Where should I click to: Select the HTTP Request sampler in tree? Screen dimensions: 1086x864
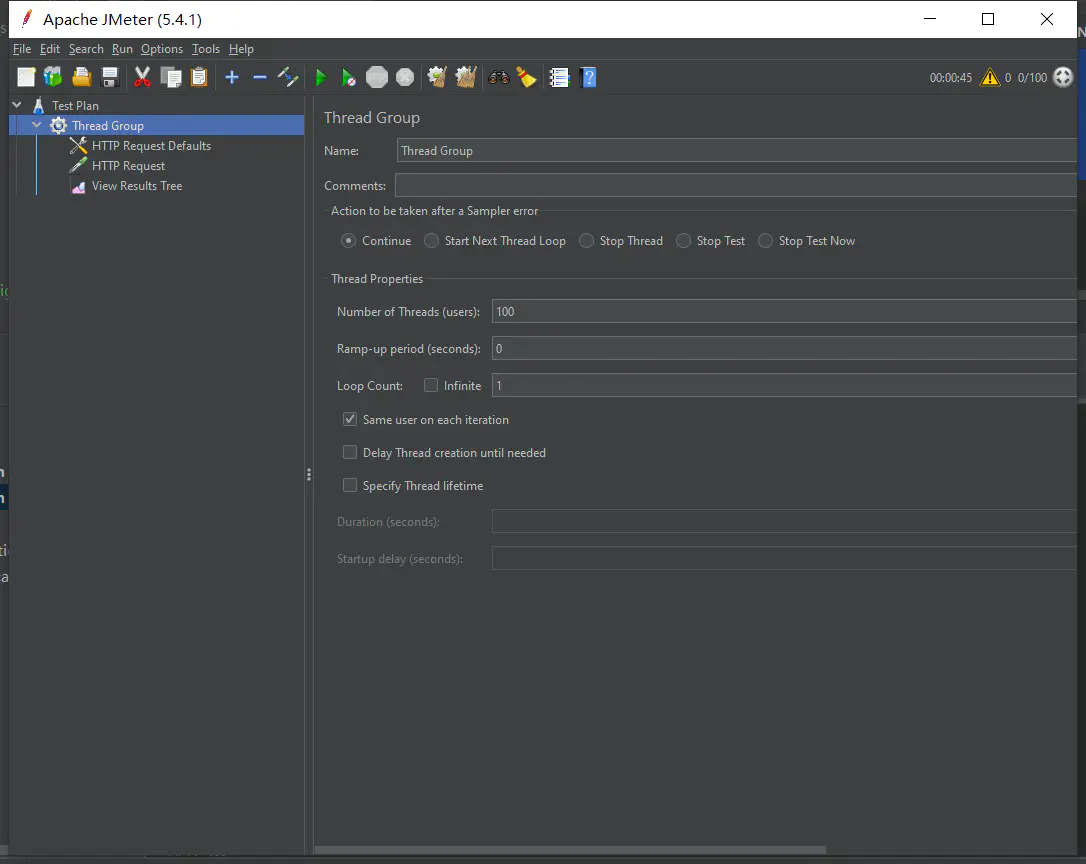pos(128,166)
